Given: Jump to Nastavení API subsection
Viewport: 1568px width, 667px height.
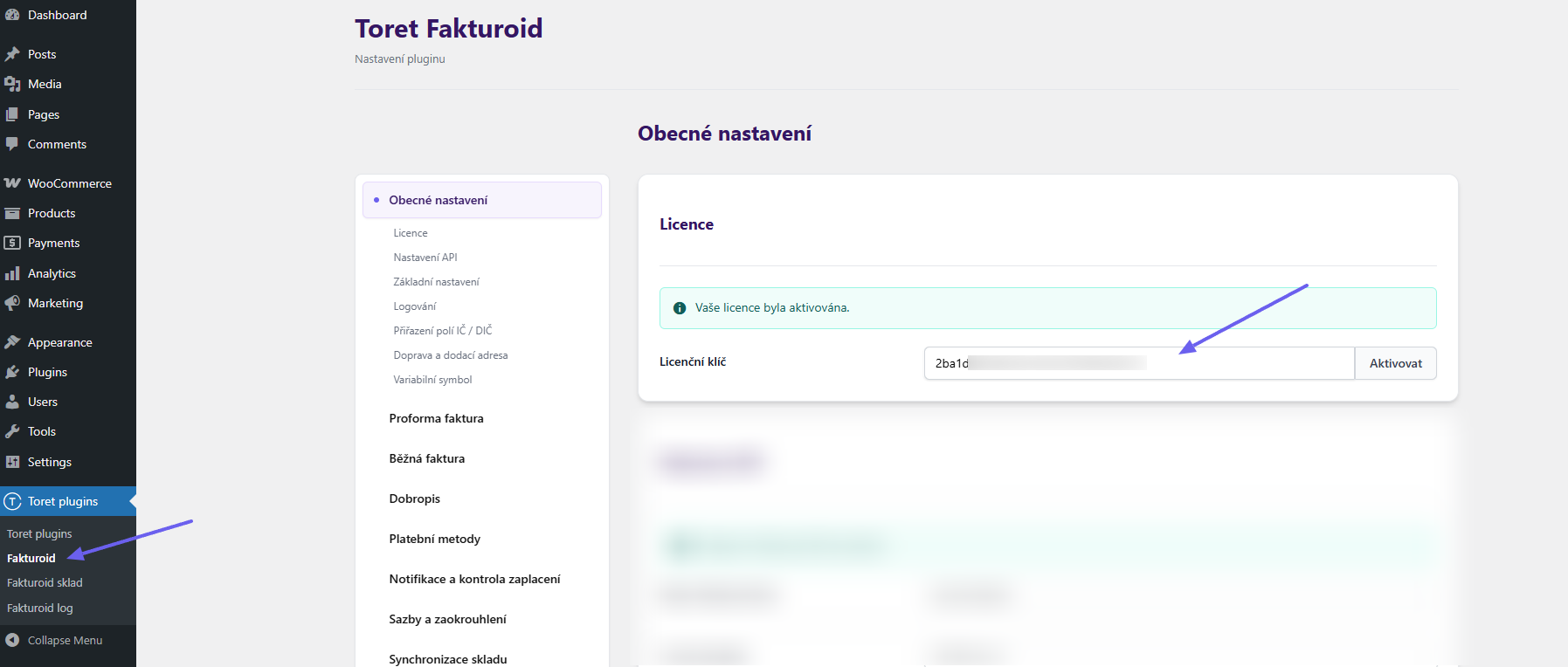Looking at the screenshot, I should tap(425, 258).
